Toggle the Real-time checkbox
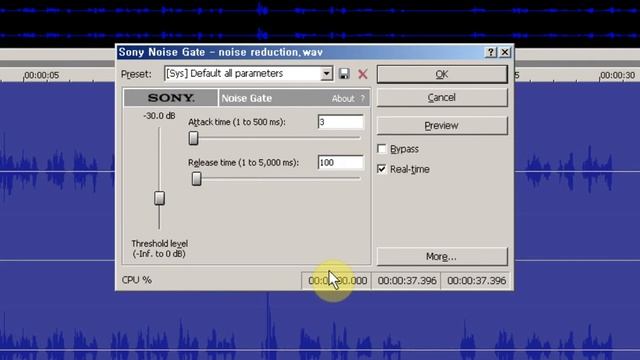The image size is (640, 360). pos(382,169)
